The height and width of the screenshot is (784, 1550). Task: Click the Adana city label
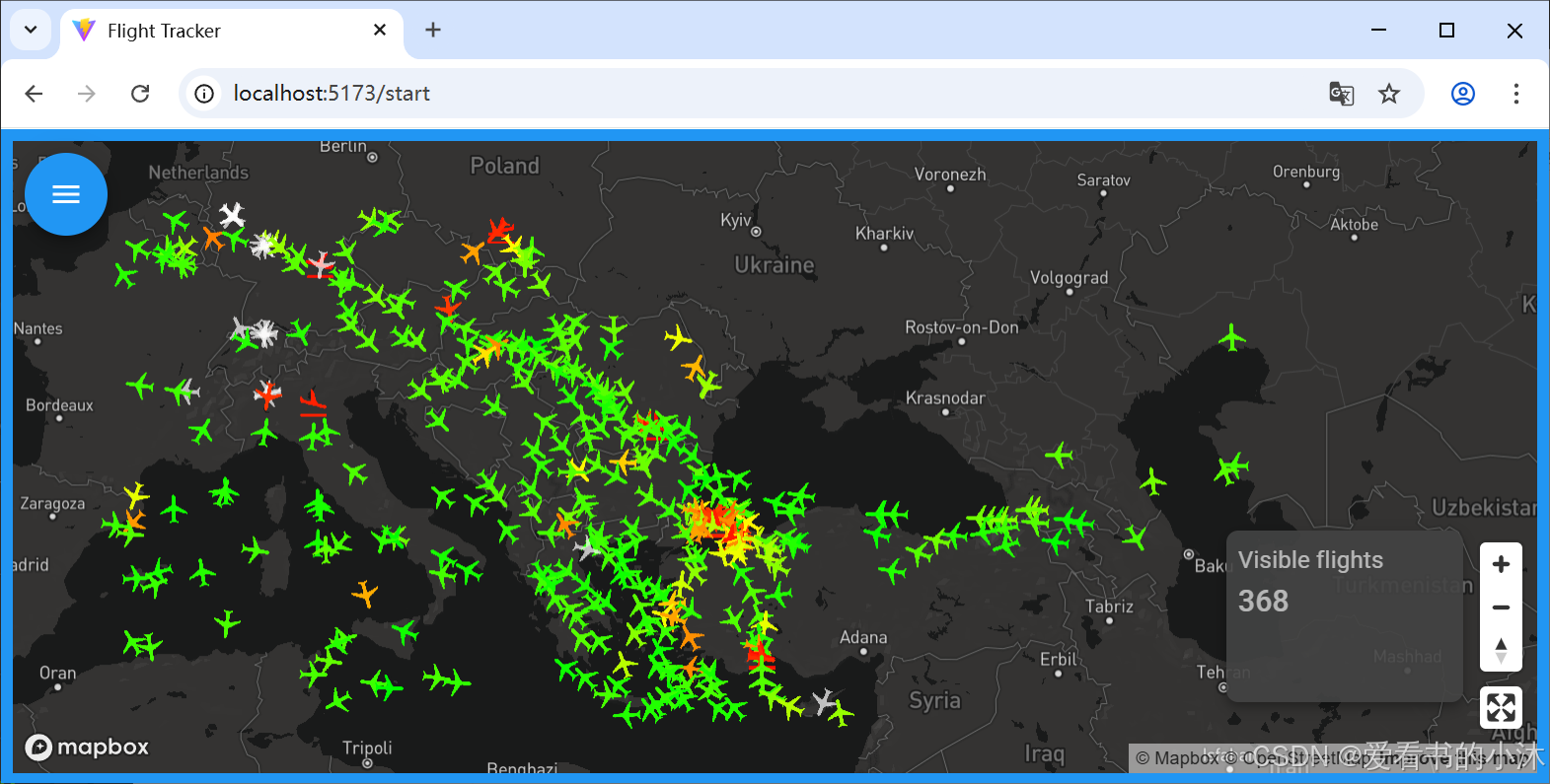863,638
